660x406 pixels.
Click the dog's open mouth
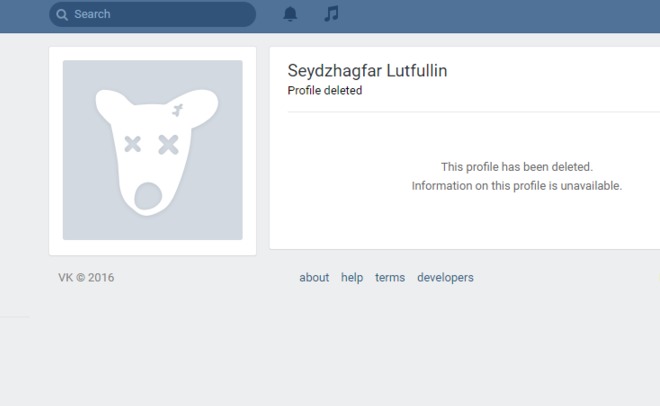coord(147,195)
